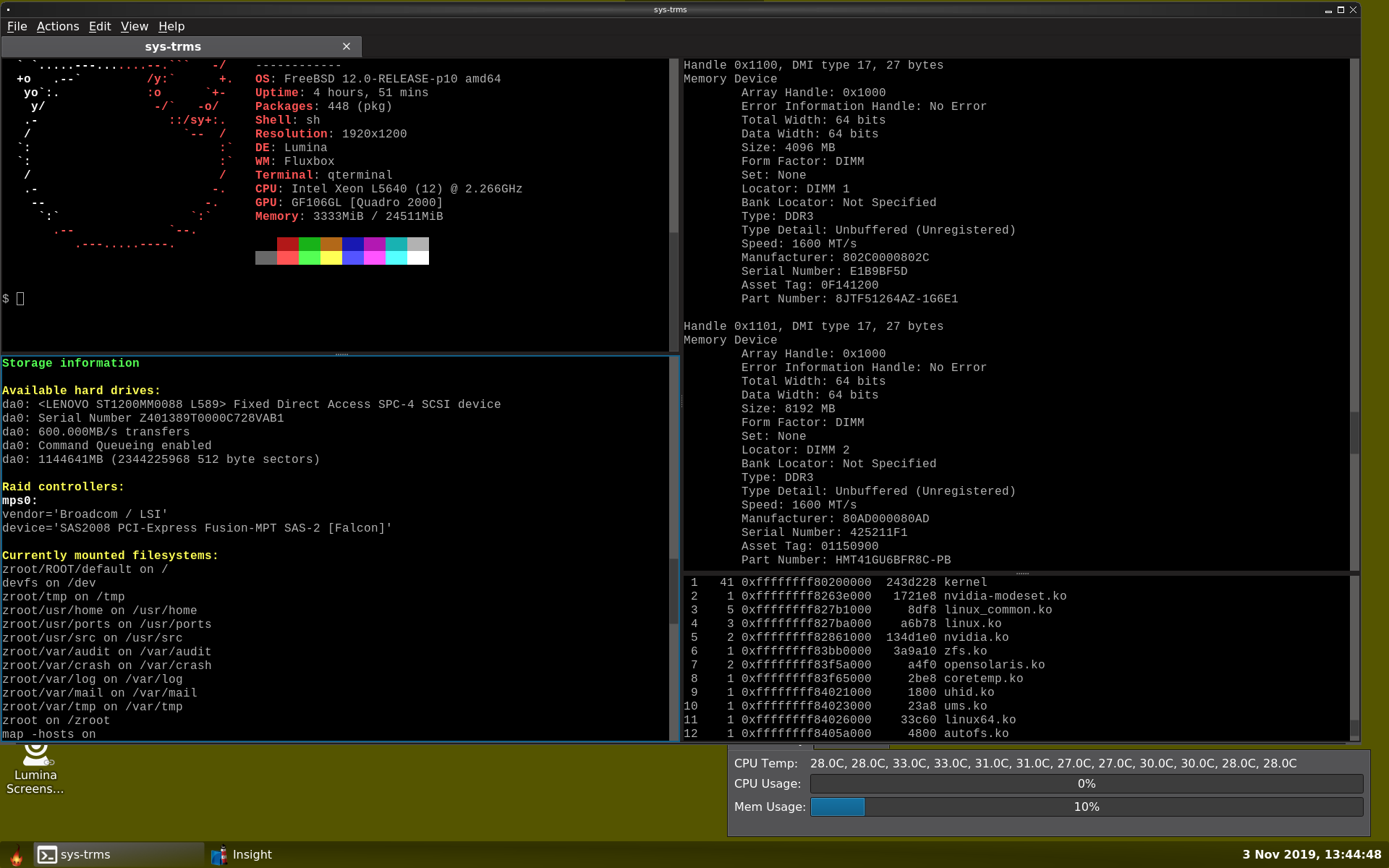1389x868 pixels.
Task: Click the 'Resolution: 1920x1200' line
Action: (331, 134)
